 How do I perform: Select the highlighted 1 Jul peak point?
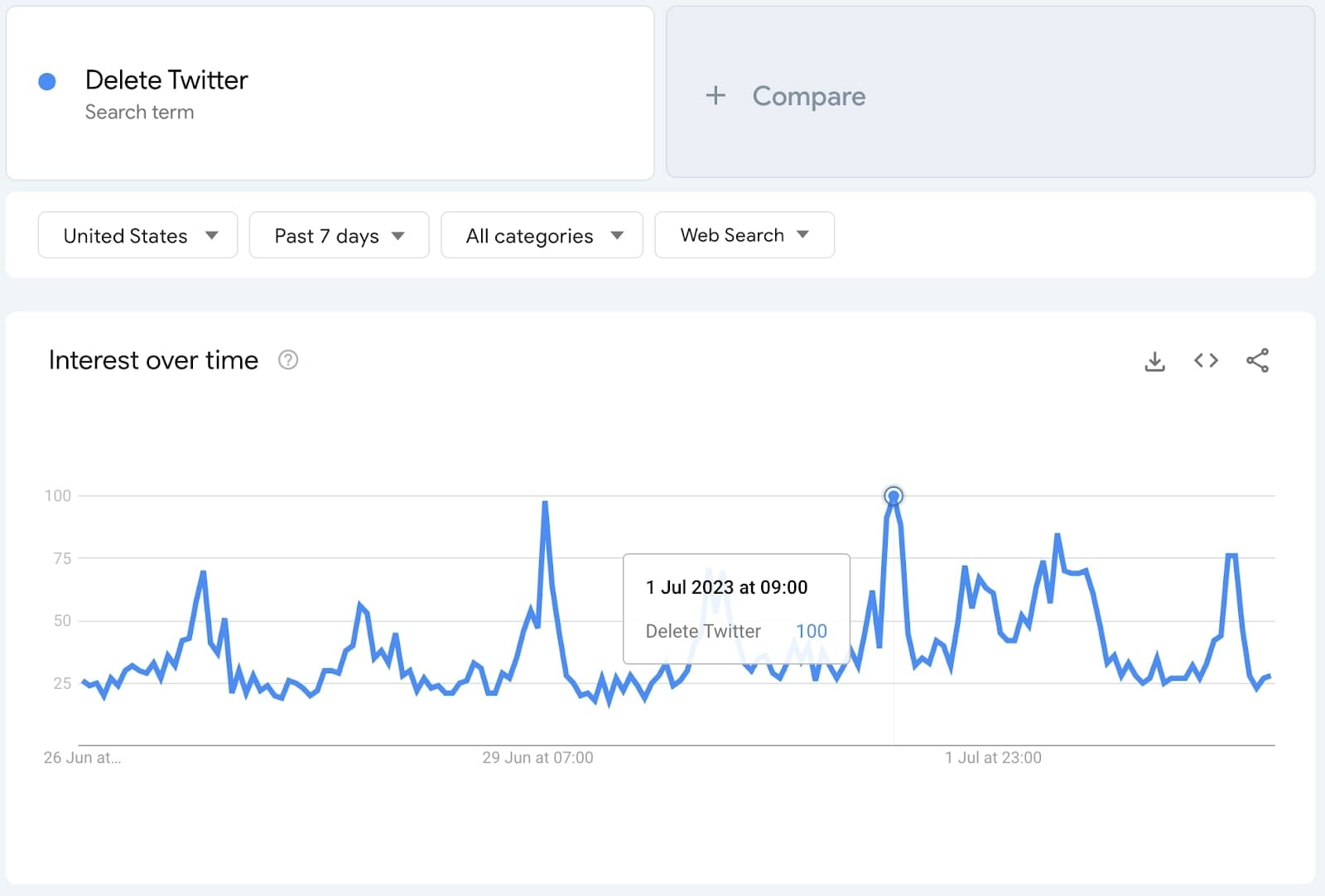pyautogui.click(x=893, y=496)
